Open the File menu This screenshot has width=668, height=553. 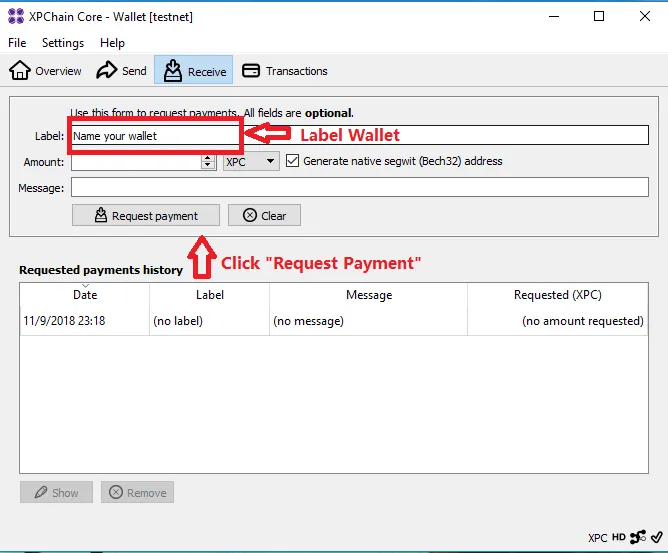17,43
